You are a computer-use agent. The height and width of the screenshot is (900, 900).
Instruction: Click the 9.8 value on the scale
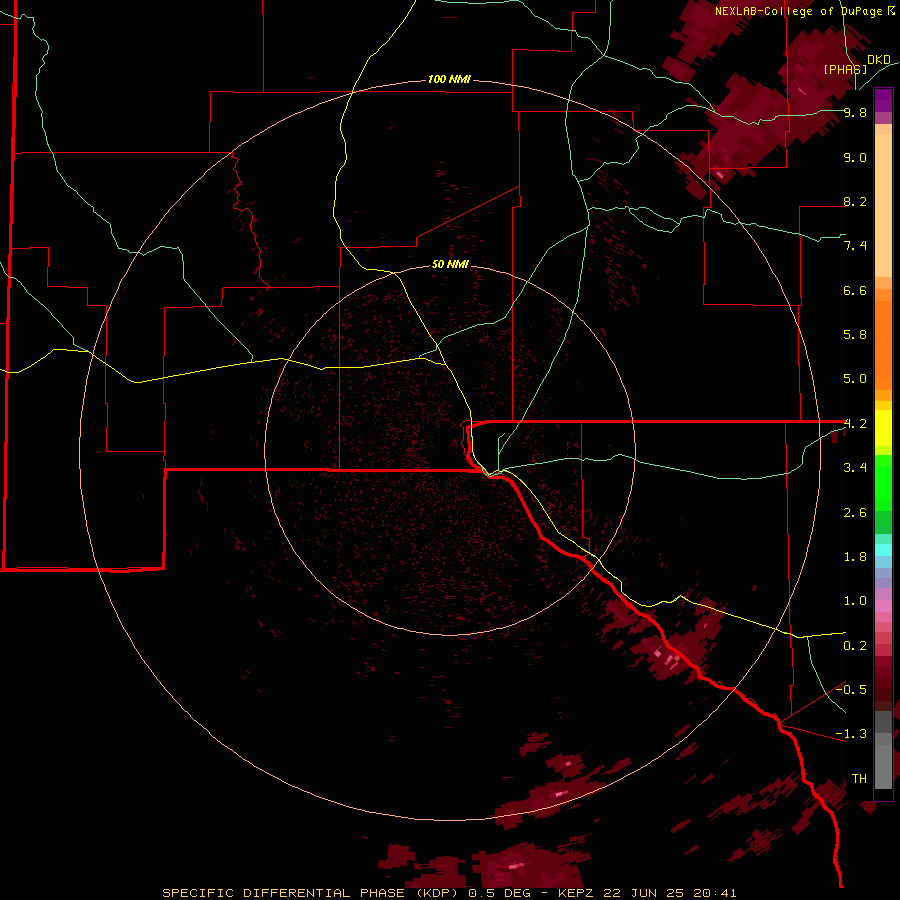pyautogui.click(x=855, y=112)
